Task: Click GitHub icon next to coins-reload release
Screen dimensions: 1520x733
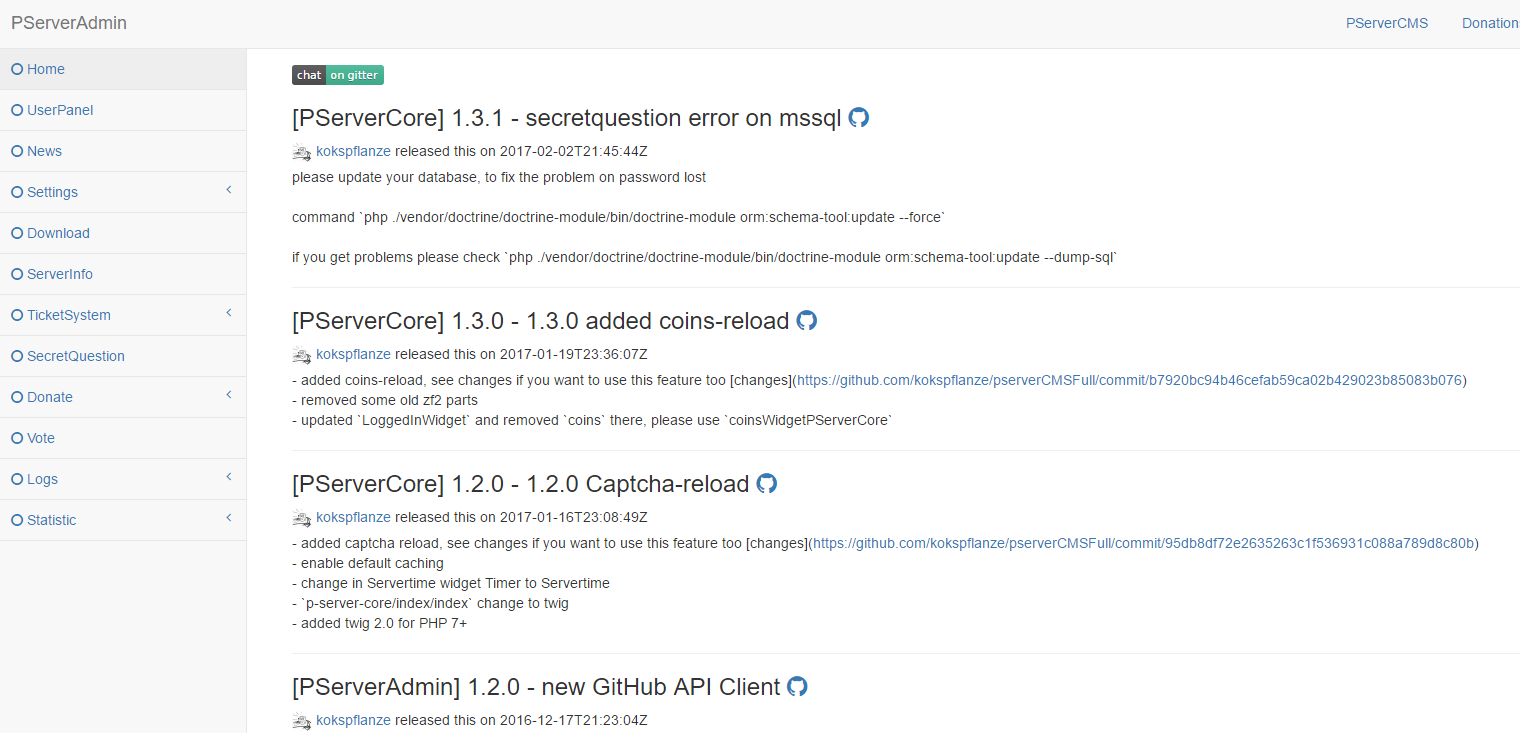Action: [807, 320]
